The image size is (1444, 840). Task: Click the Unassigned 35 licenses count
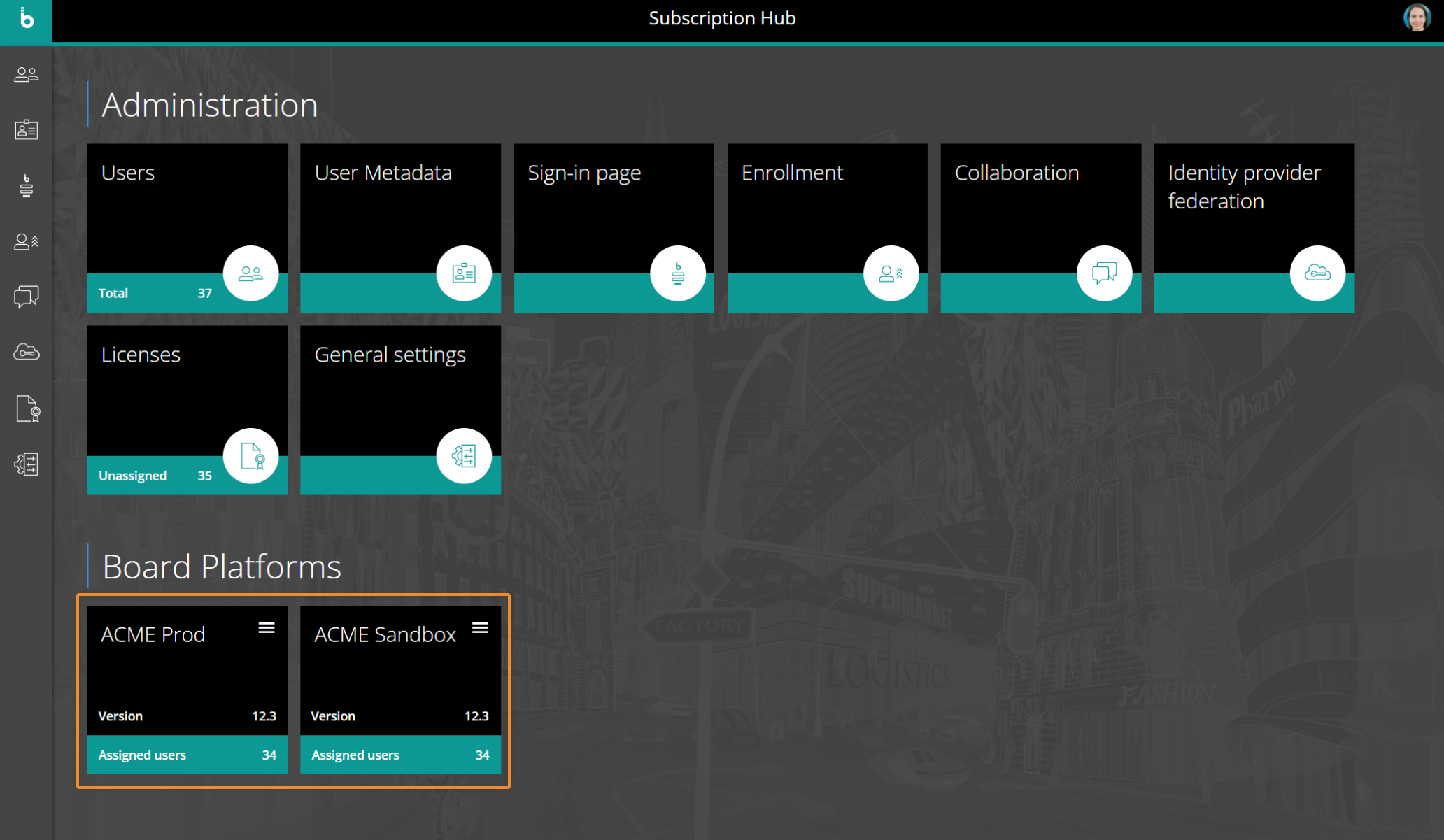click(x=155, y=476)
